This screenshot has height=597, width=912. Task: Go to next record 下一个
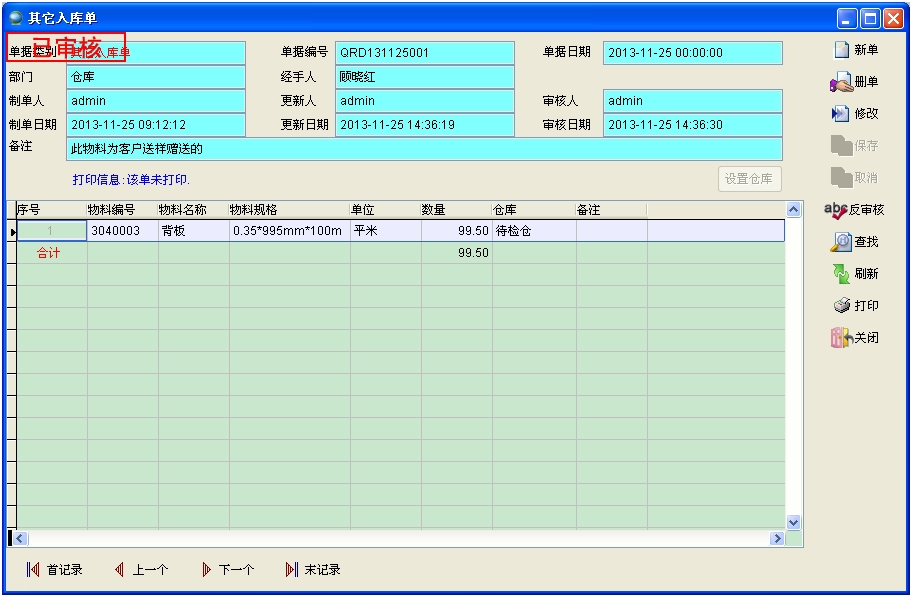(206, 570)
